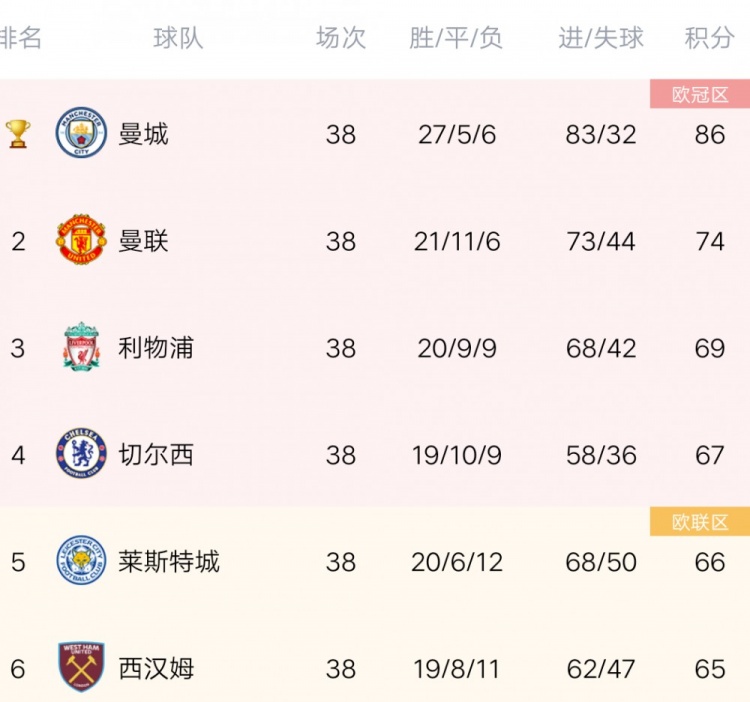Select the 切尔西 team name
Viewport: 750px width, 702px height.
[156, 455]
